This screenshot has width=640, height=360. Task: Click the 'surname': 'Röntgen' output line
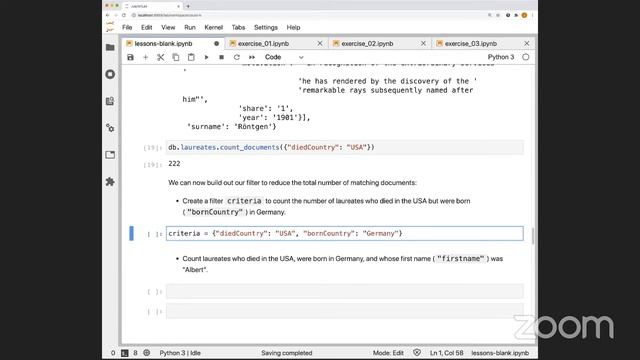coord(231,127)
